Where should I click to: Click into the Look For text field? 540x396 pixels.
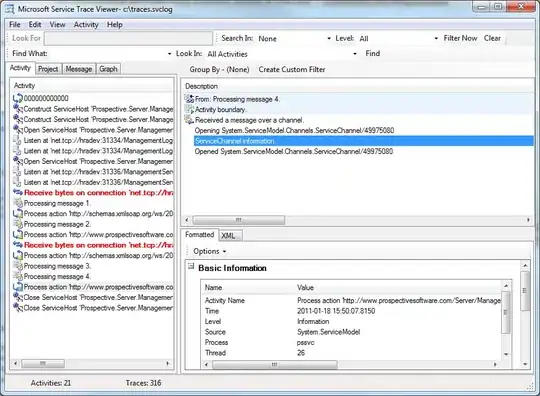tap(128, 39)
